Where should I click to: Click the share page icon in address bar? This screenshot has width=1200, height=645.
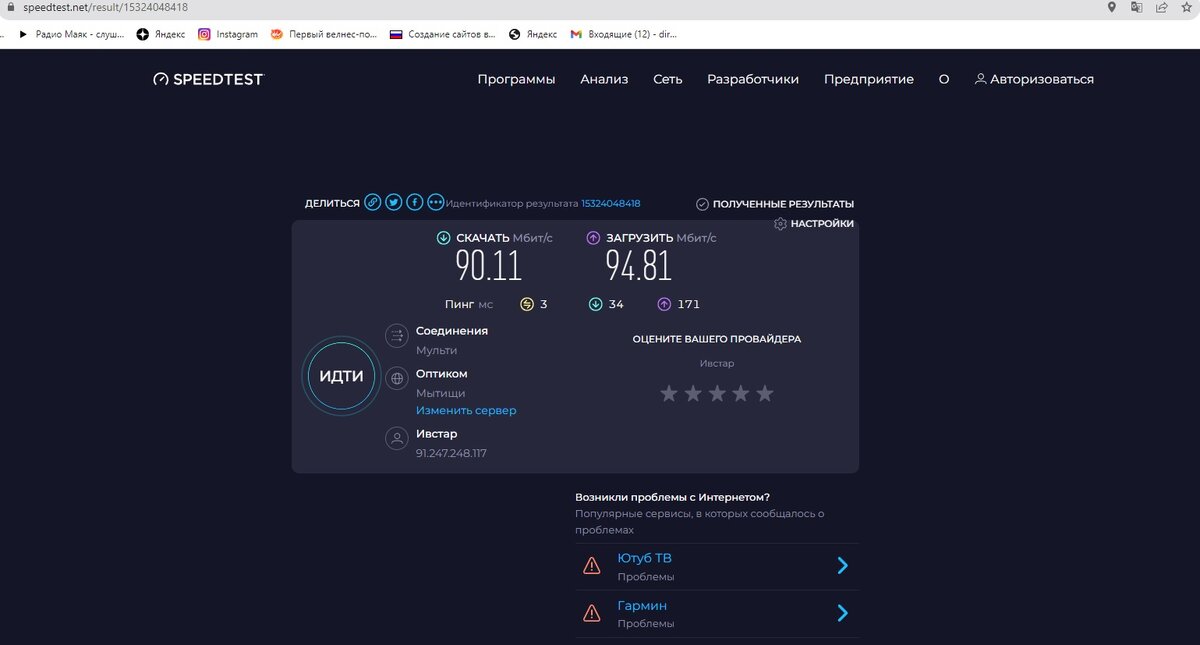pos(1161,7)
